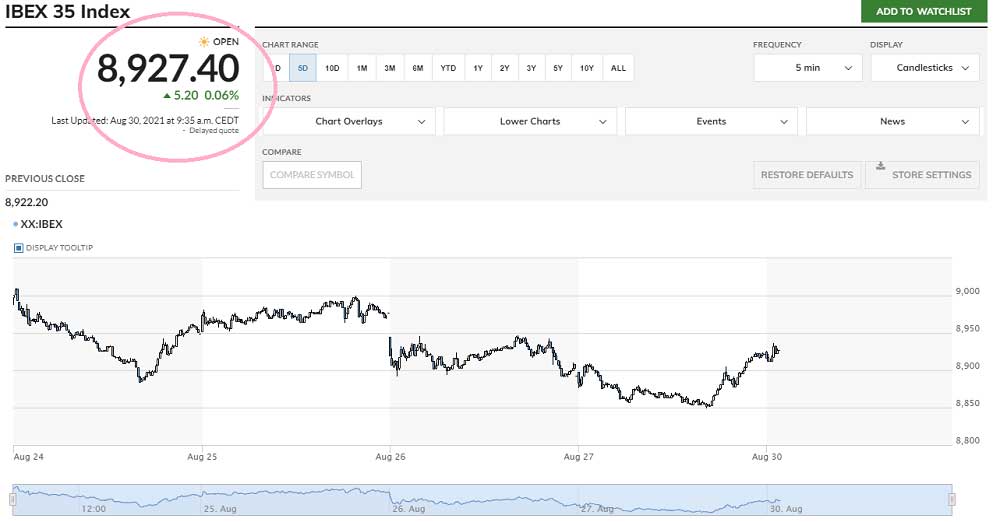Click the 0.06% percent change
The height and width of the screenshot is (522, 1000).
[221, 95]
